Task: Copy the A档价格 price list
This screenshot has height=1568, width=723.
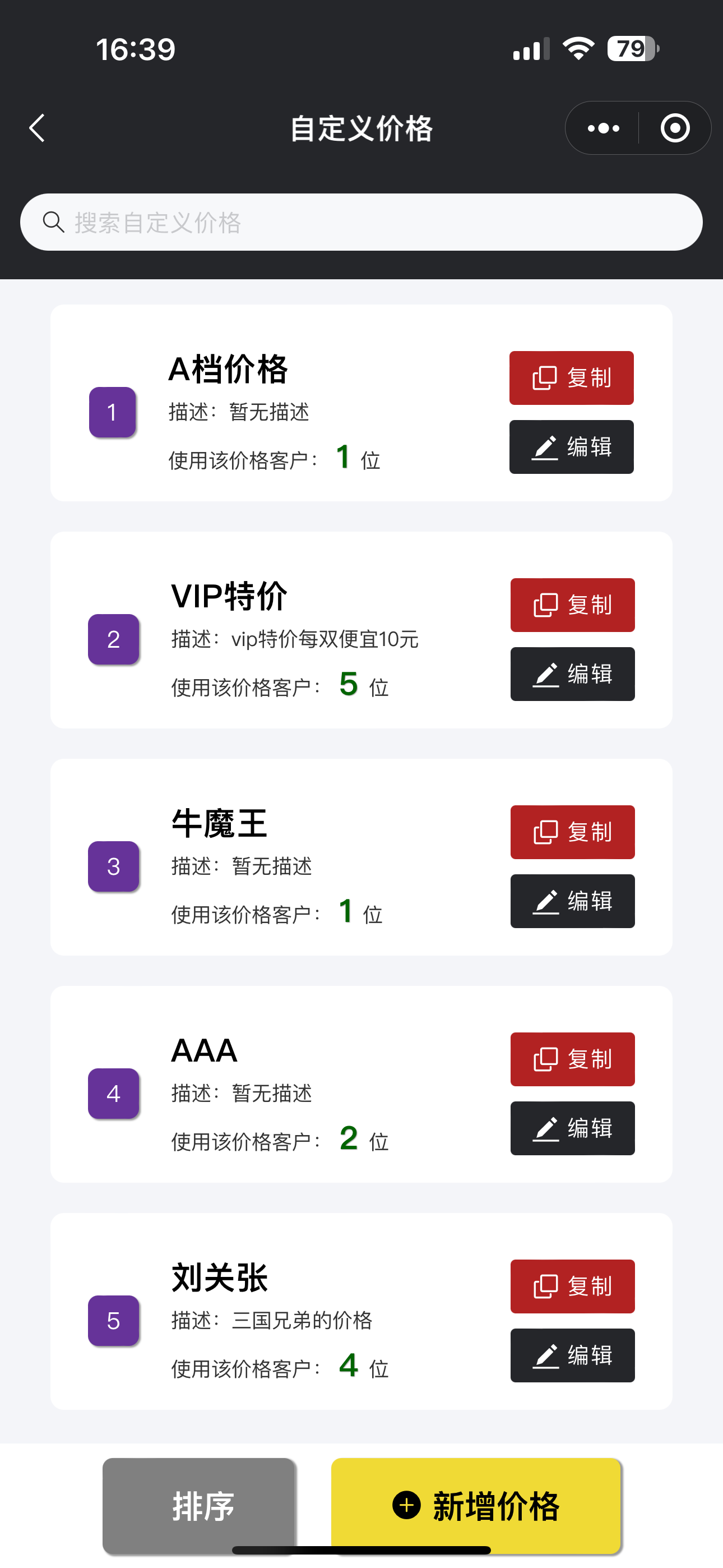Action: coord(572,378)
